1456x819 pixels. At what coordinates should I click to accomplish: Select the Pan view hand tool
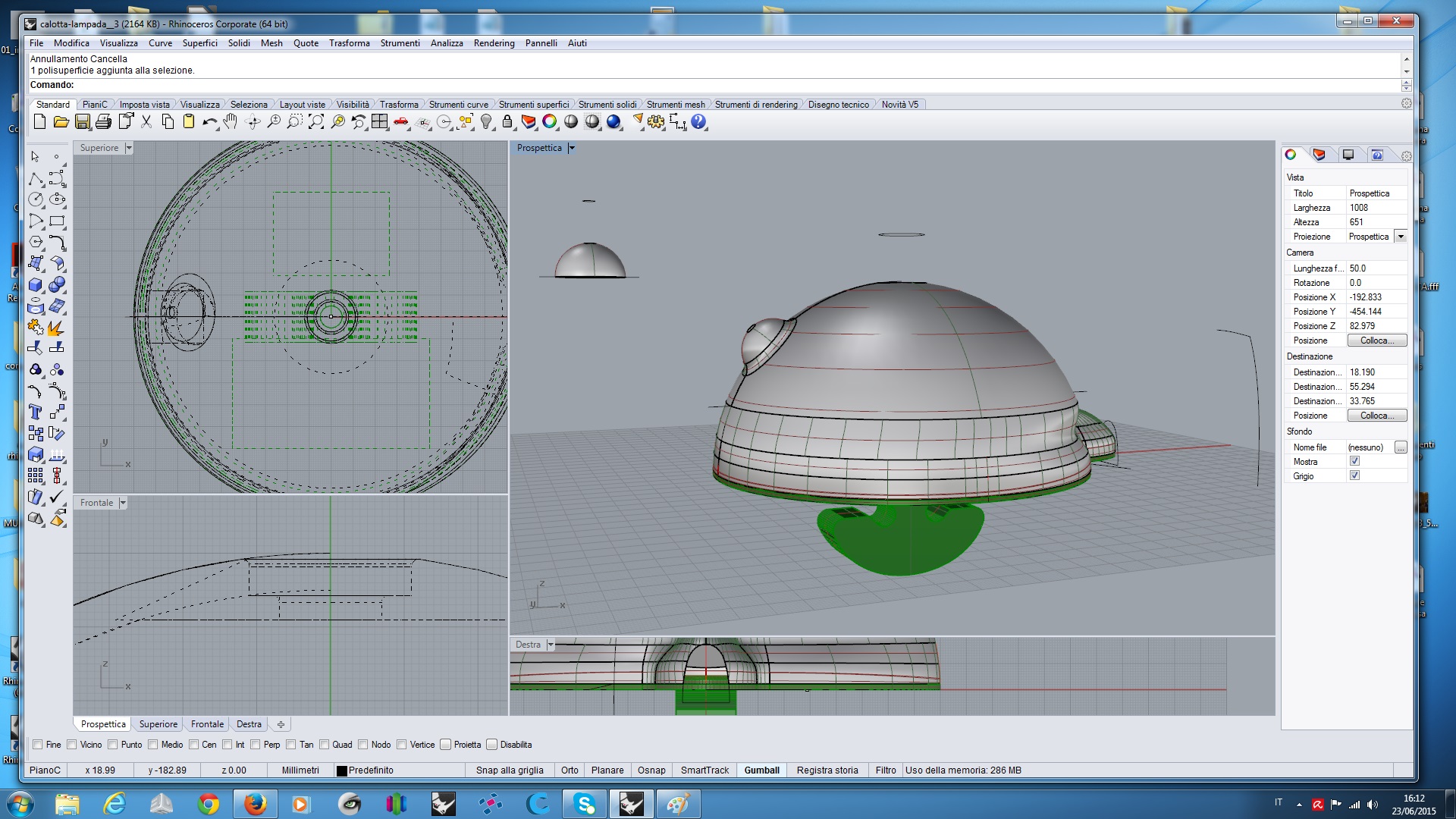(x=231, y=122)
